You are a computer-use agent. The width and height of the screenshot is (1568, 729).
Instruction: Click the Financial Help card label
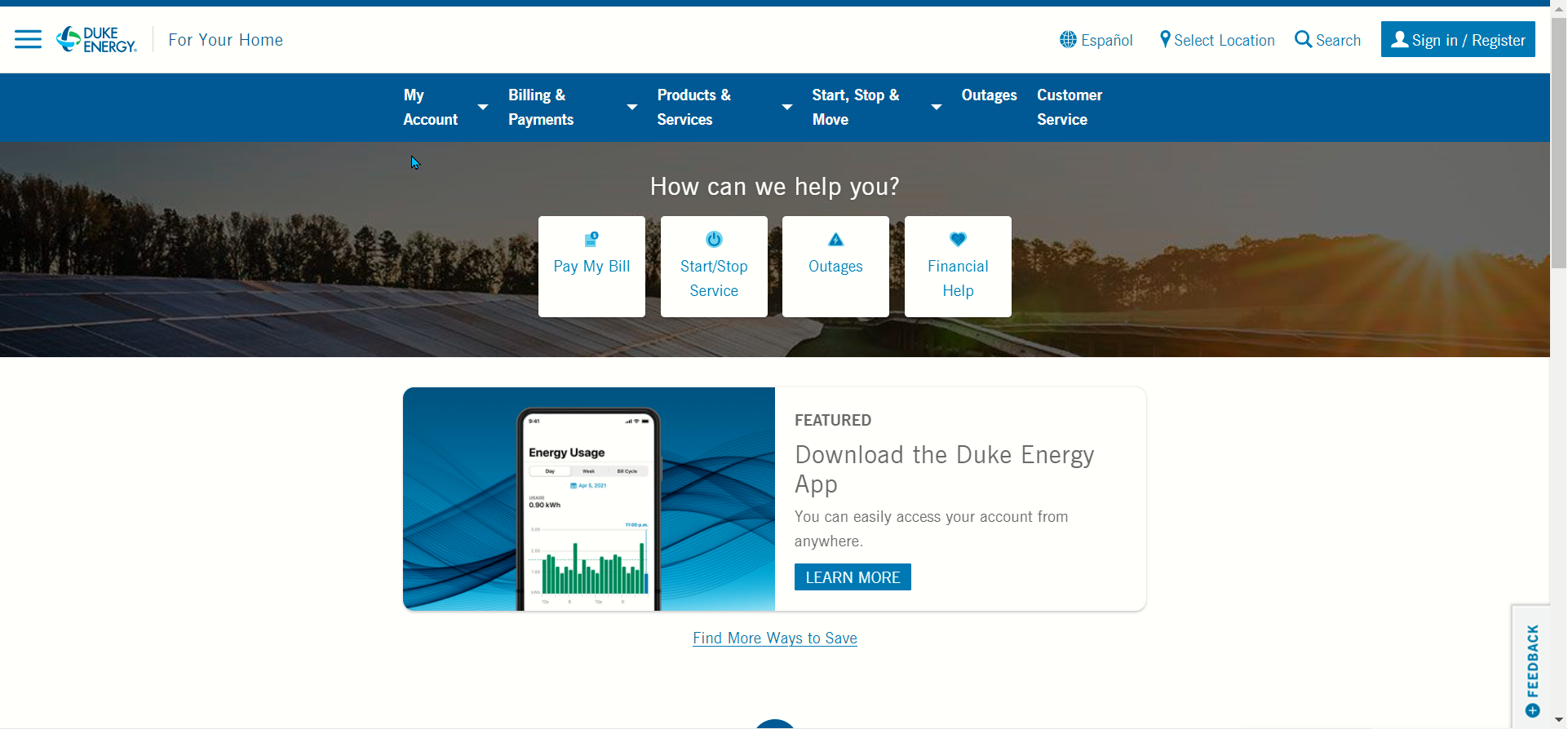pyautogui.click(x=958, y=278)
